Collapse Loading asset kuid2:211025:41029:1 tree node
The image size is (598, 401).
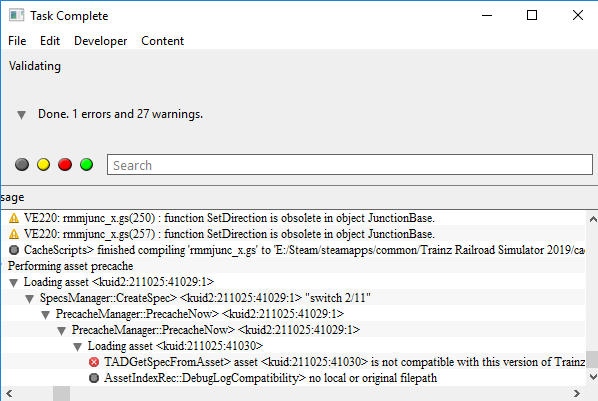coord(14,283)
